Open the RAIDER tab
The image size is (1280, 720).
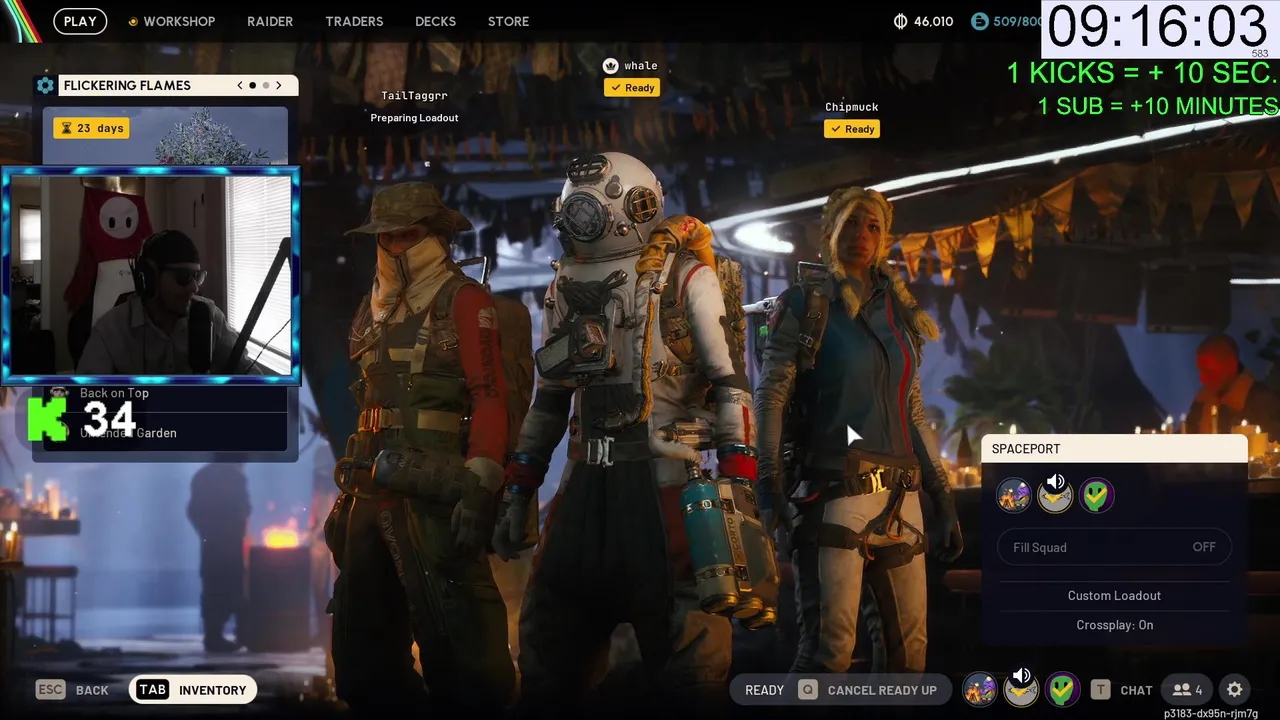coord(270,21)
